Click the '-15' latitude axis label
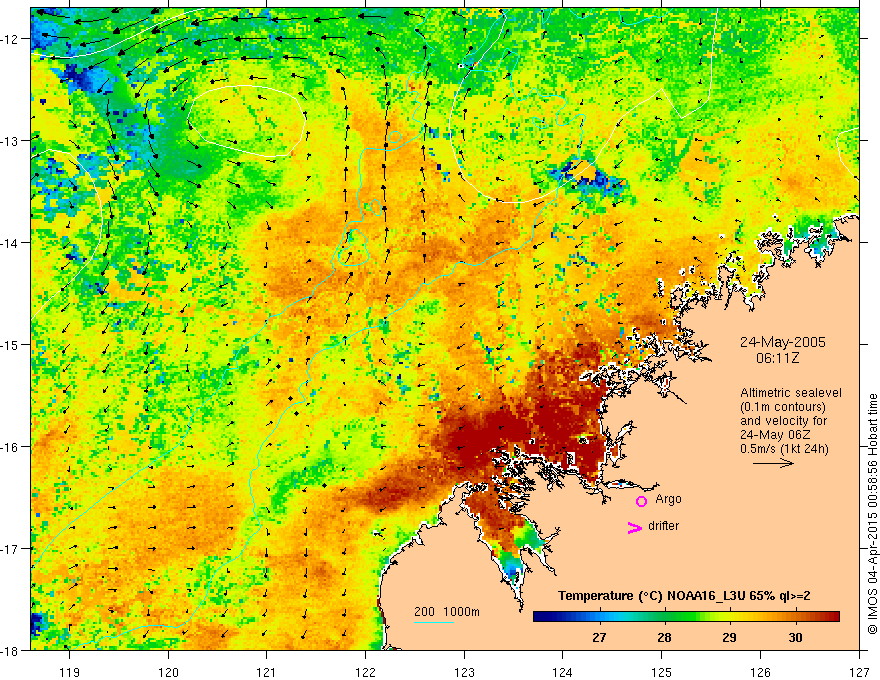 (x=10, y=344)
